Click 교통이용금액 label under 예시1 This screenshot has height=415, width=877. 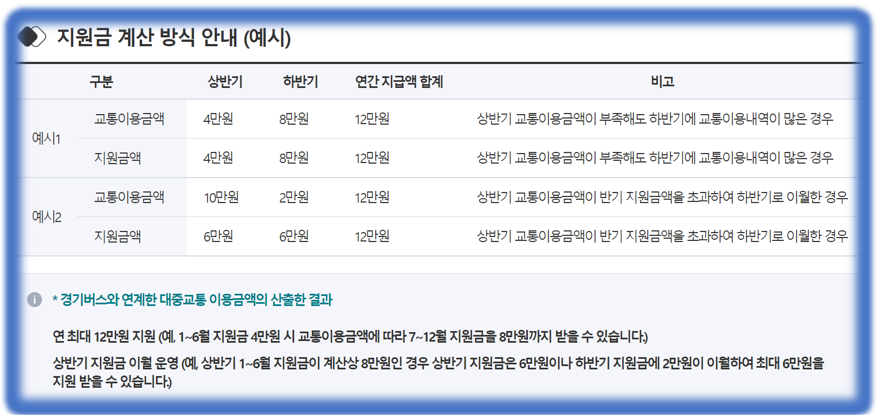point(129,119)
